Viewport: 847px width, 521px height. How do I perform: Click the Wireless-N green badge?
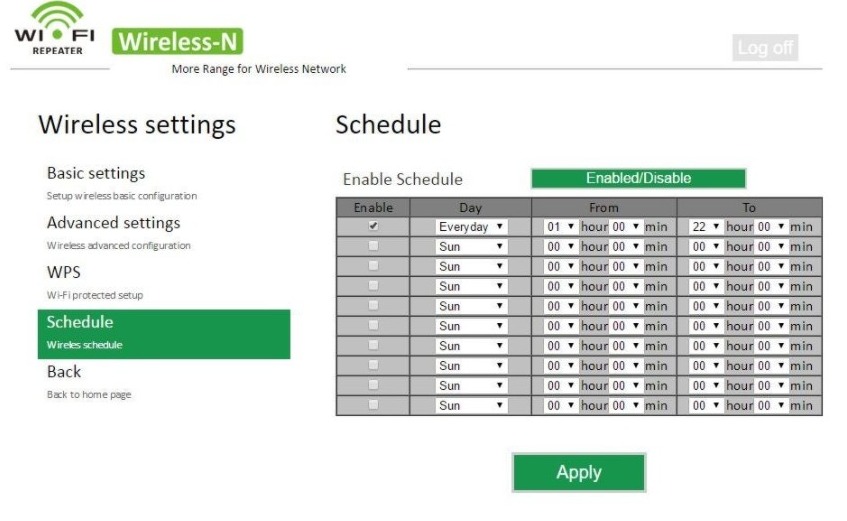pos(180,41)
